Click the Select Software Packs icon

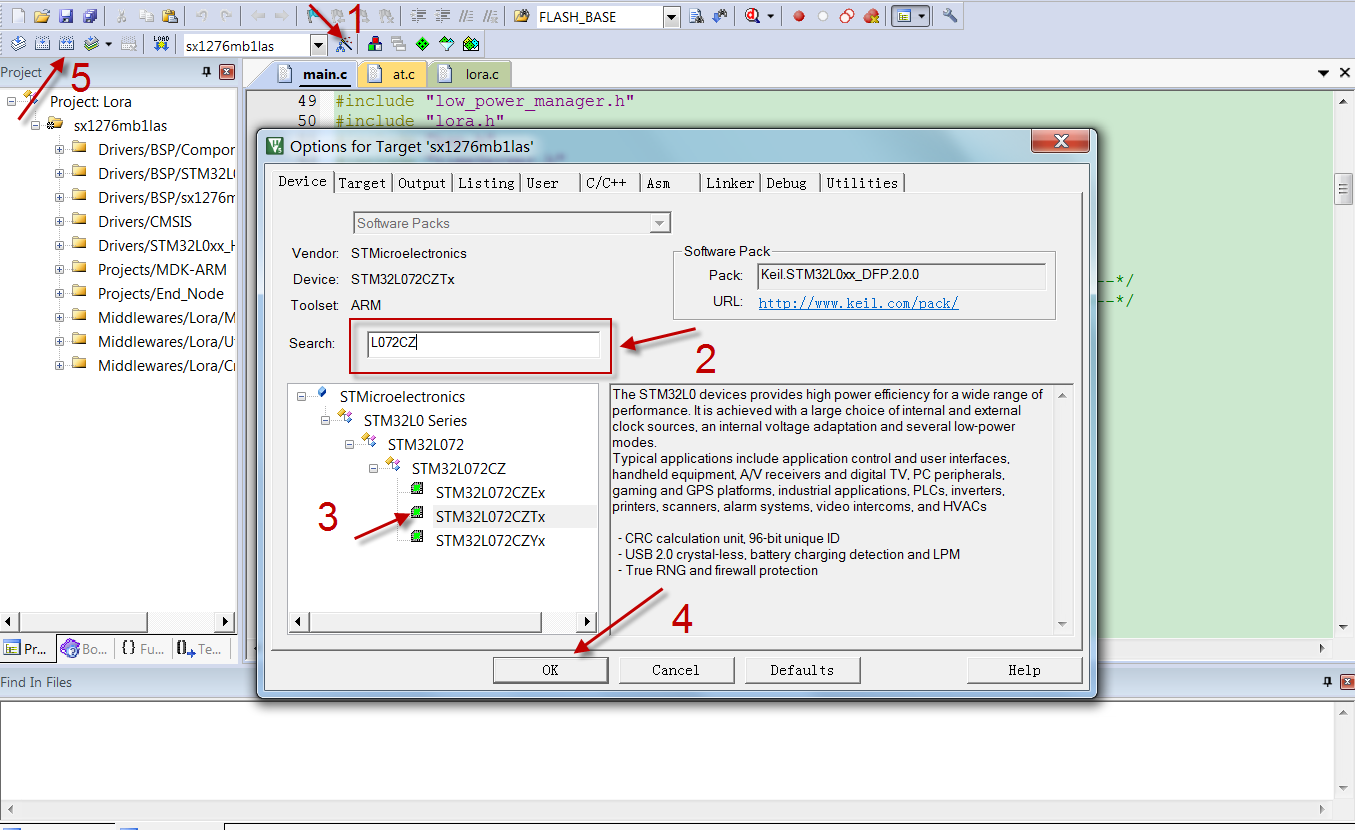pos(445,45)
